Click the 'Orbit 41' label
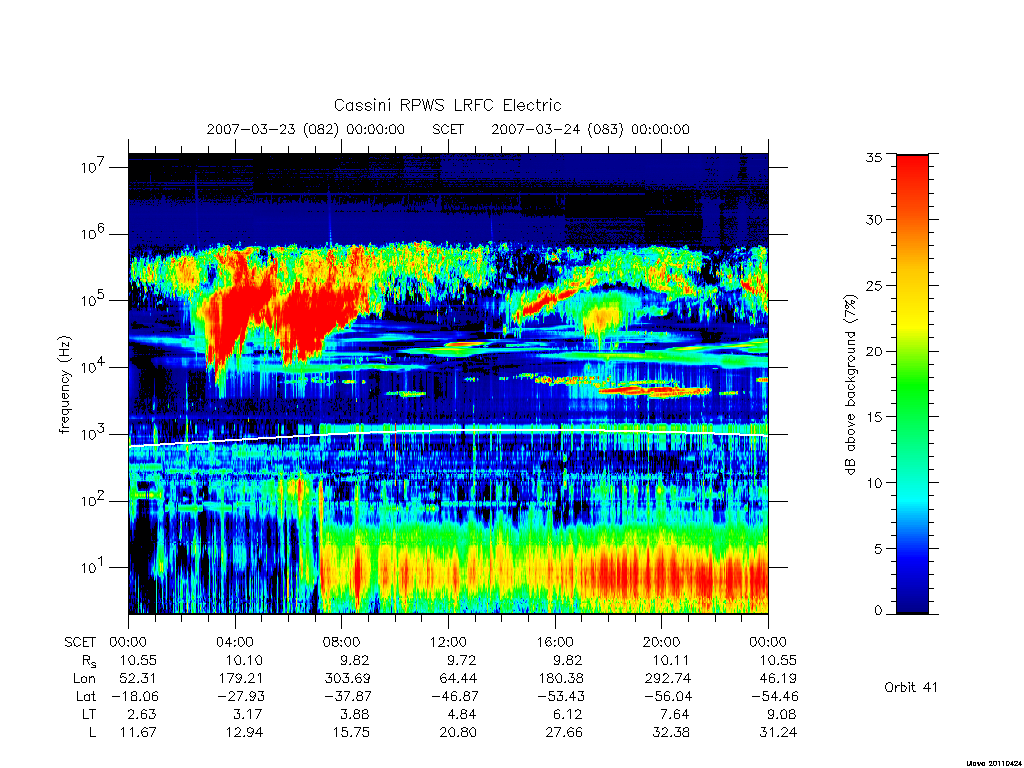This screenshot has height=768, width=1024. (911, 687)
